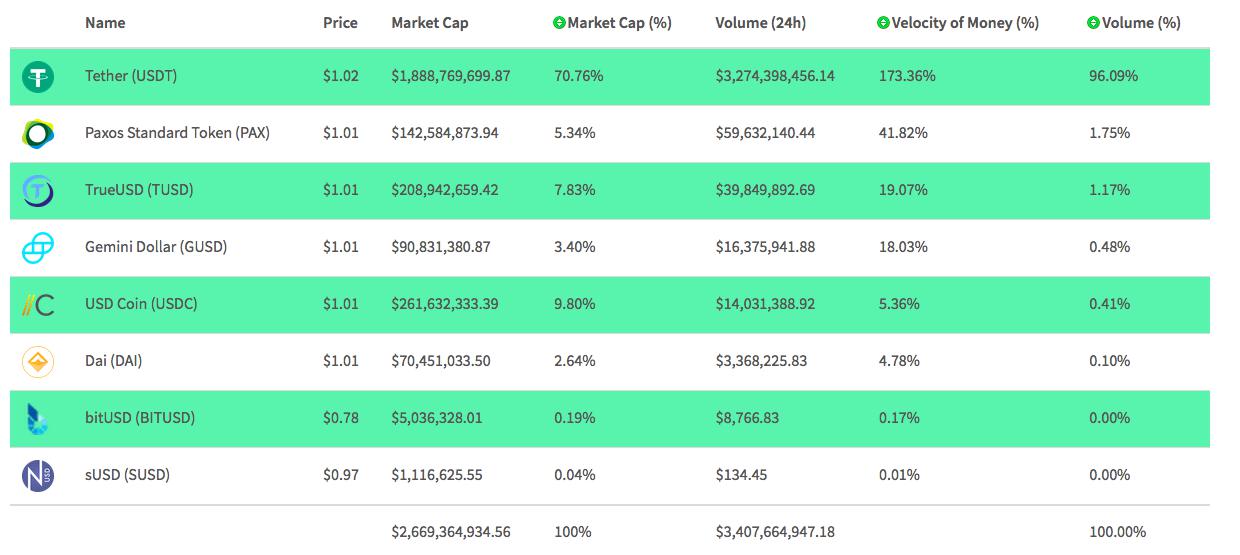The width and height of the screenshot is (1240, 555).
Task: Click the sUSD round logo icon
Action: (38, 475)
